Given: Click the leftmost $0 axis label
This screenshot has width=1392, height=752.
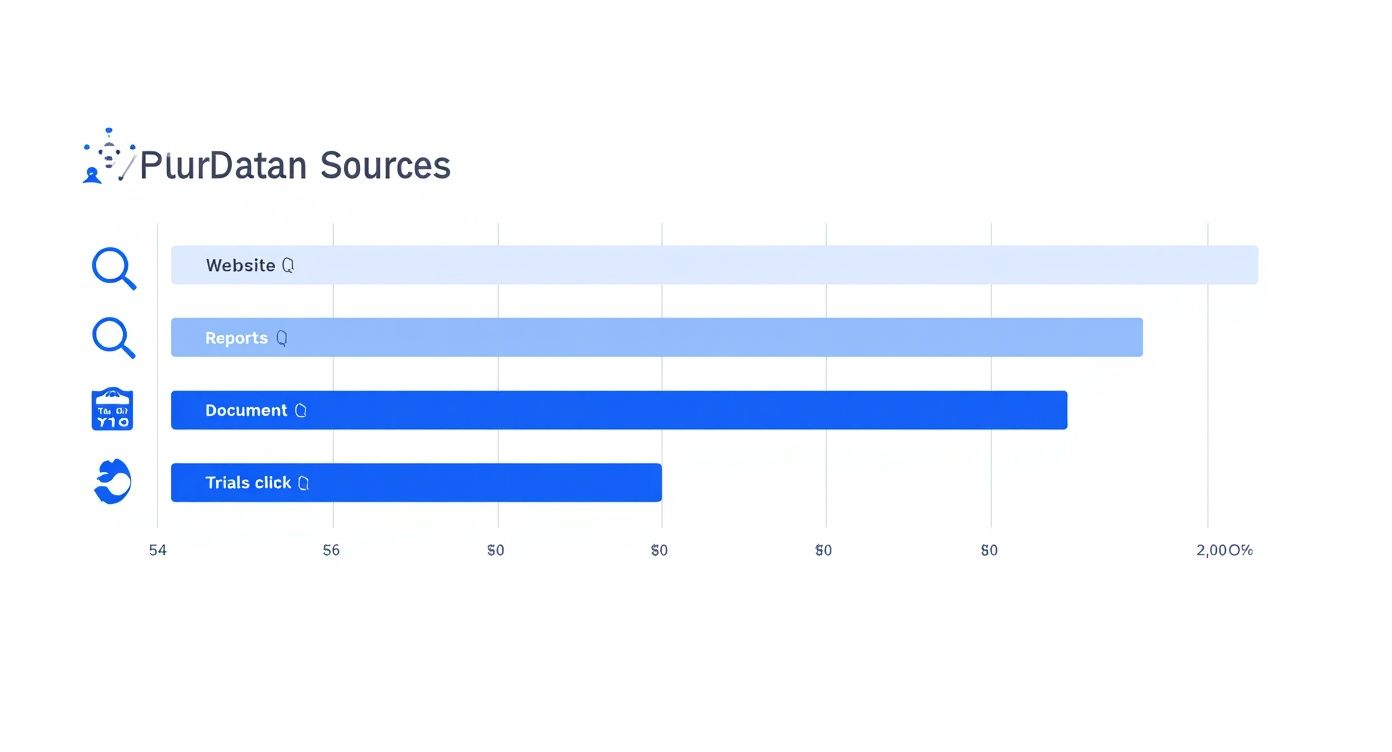Looking at the screenshot, I should (496, 550).
